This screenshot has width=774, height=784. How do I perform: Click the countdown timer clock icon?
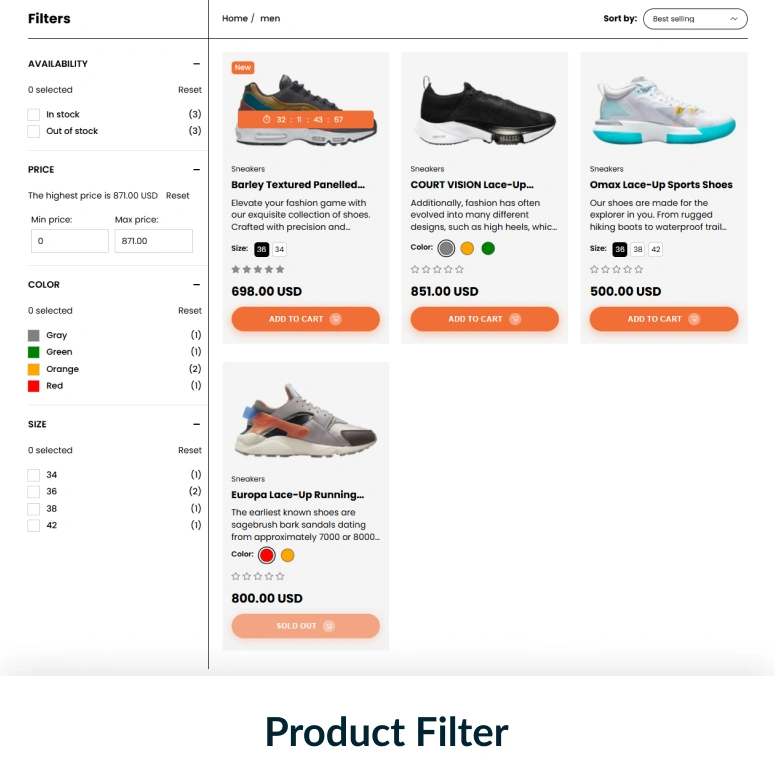coord(267,120)
